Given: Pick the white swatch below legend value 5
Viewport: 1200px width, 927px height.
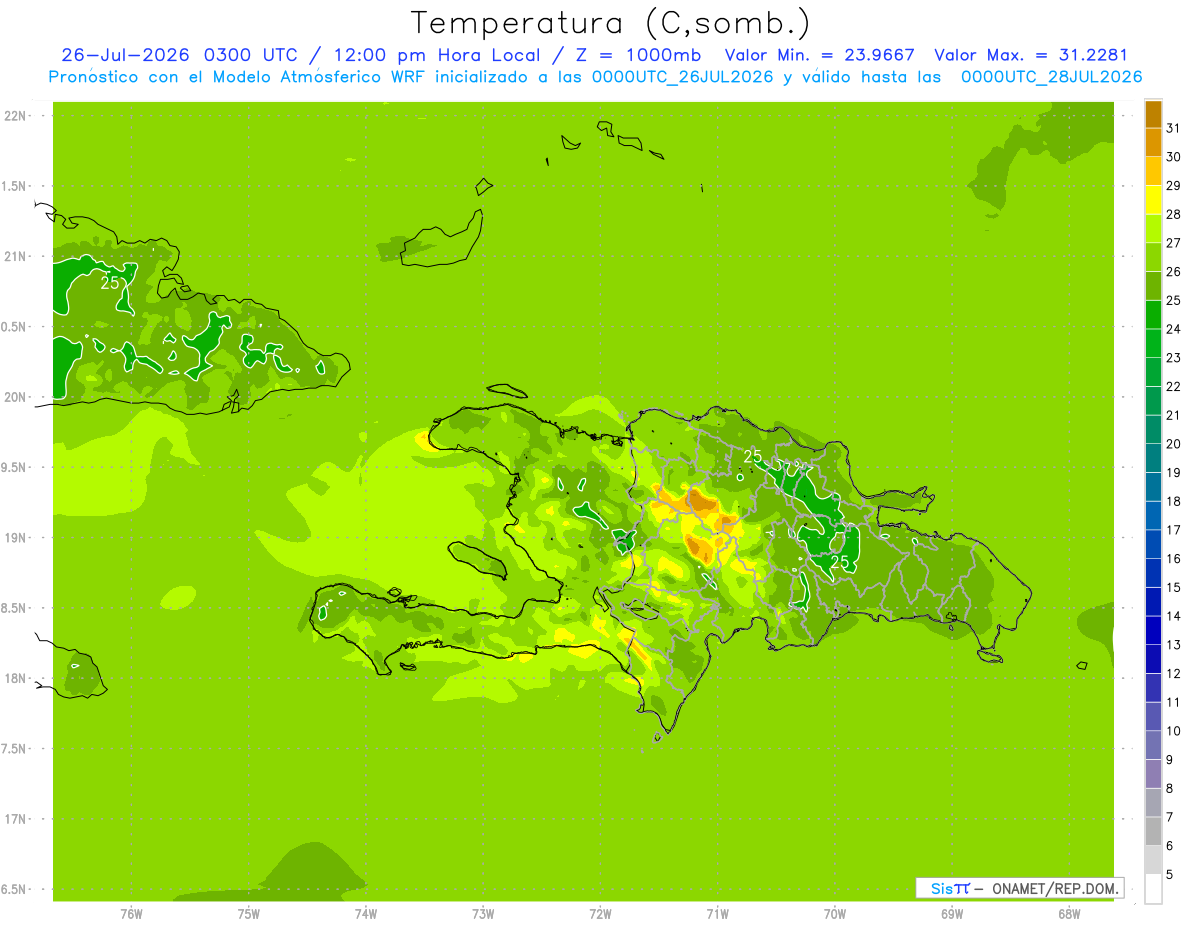Looking at the screenshot, I should [1153, 889].
